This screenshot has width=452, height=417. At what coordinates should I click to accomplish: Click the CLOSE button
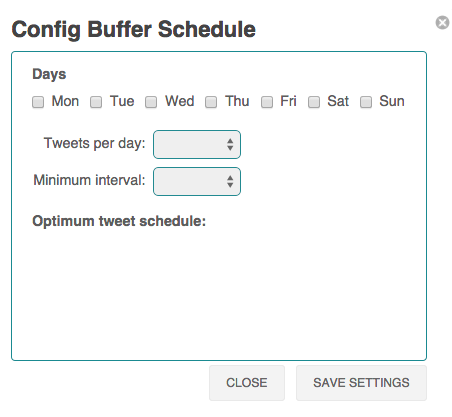click(x=247, y=383)
